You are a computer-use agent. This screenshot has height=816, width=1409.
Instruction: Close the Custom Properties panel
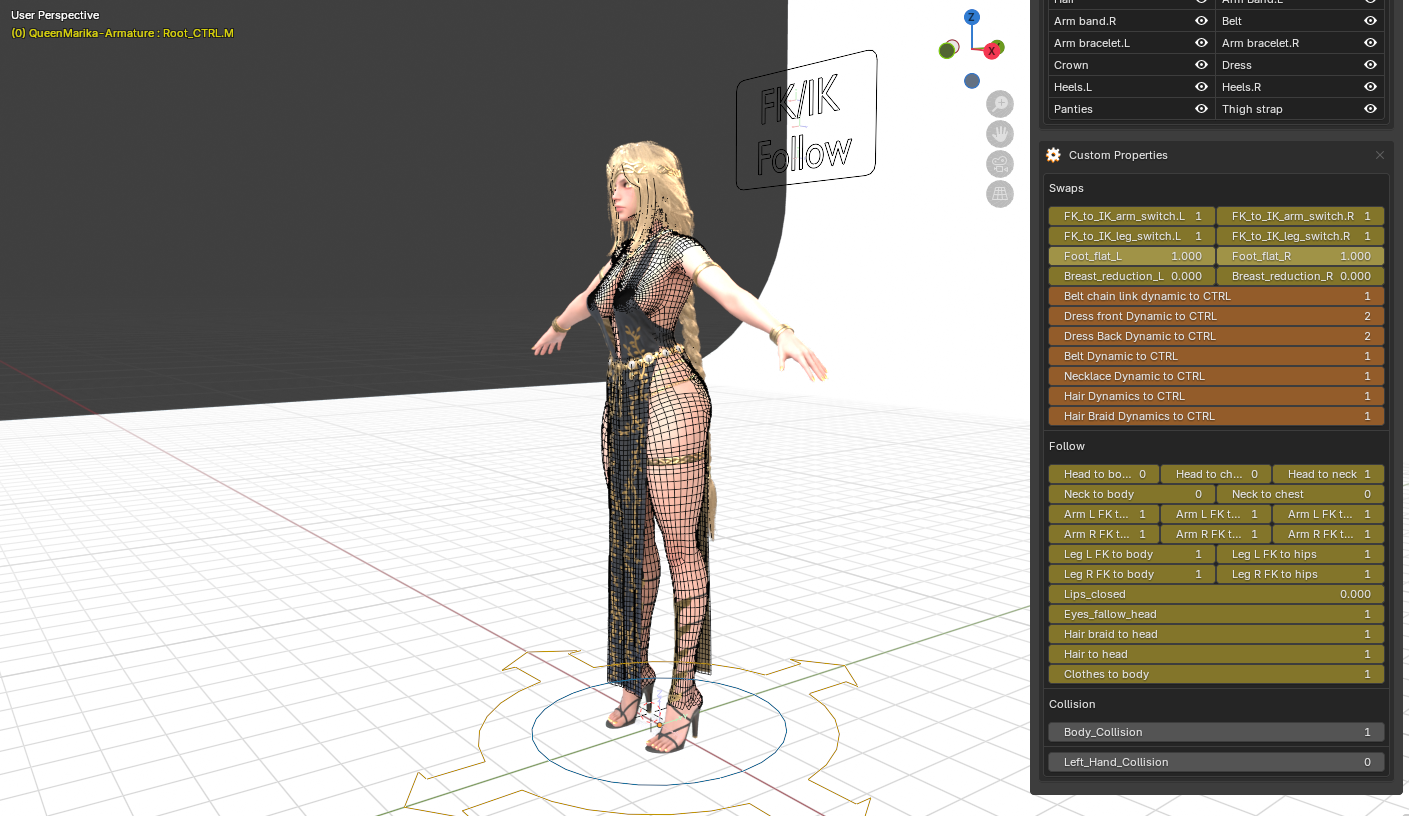[x=1380, y=155]
